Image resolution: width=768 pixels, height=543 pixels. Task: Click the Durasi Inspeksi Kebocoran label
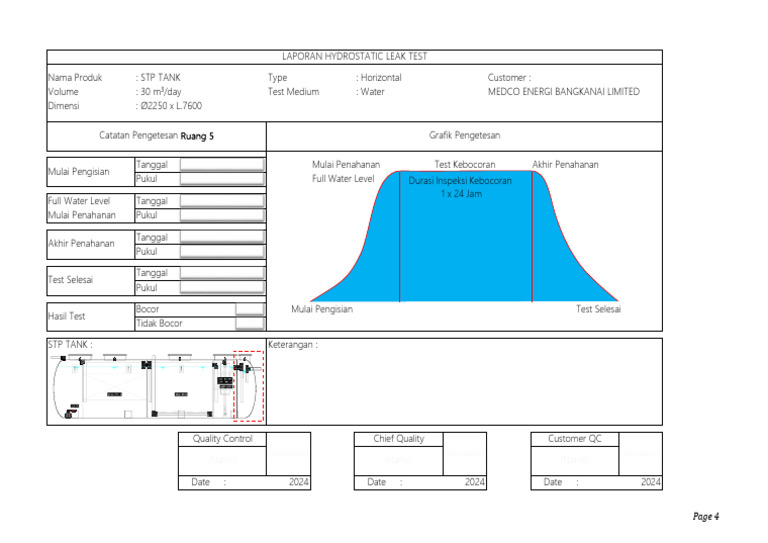click(460, 181)
